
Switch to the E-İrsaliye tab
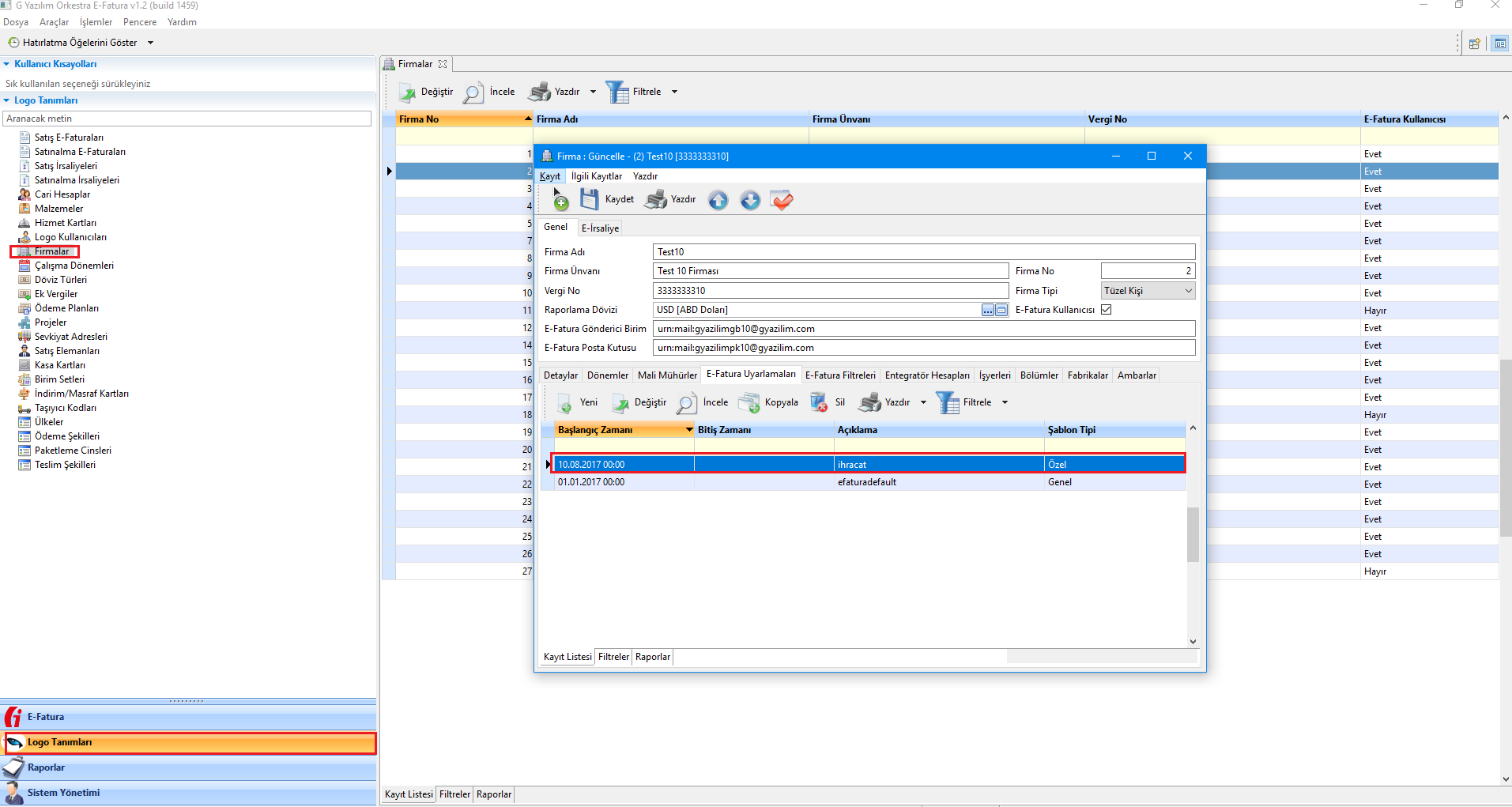pyautogui.click(x=600, y=228)
